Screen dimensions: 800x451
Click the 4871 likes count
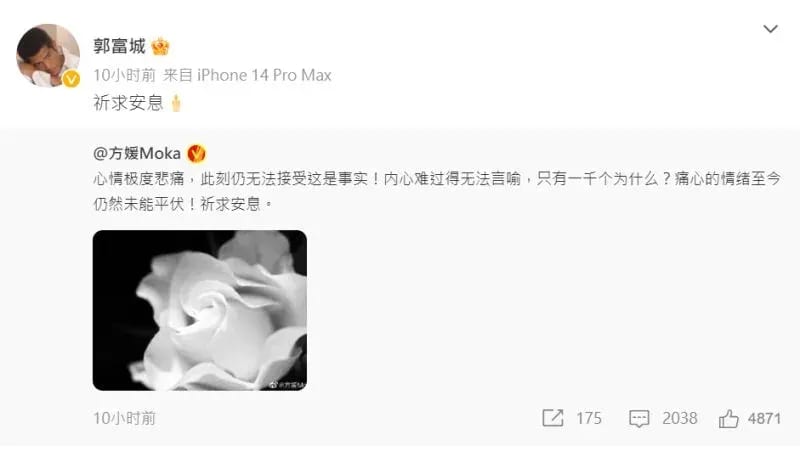tap(764, 418)
